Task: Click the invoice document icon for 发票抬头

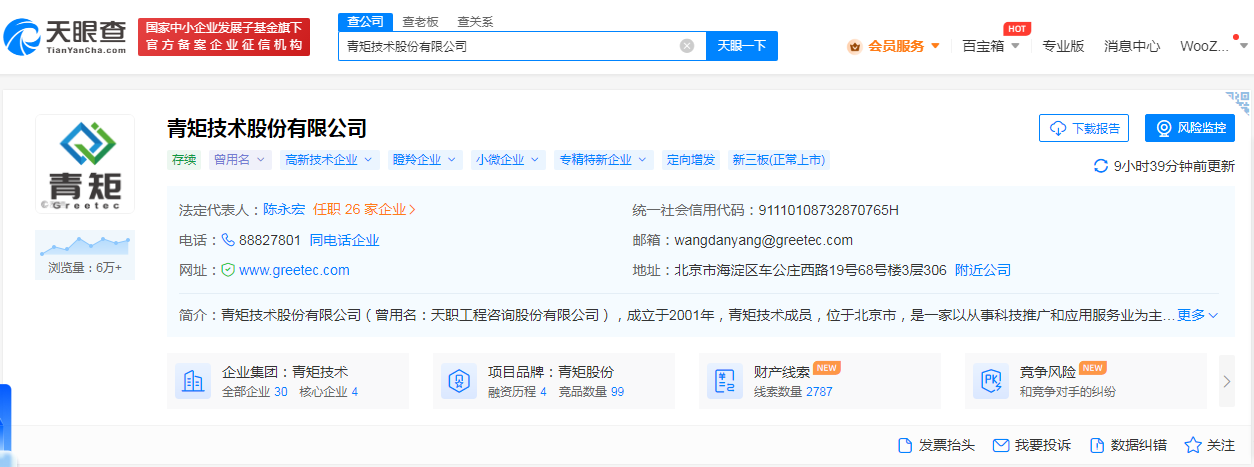Action: coord(905,445)
